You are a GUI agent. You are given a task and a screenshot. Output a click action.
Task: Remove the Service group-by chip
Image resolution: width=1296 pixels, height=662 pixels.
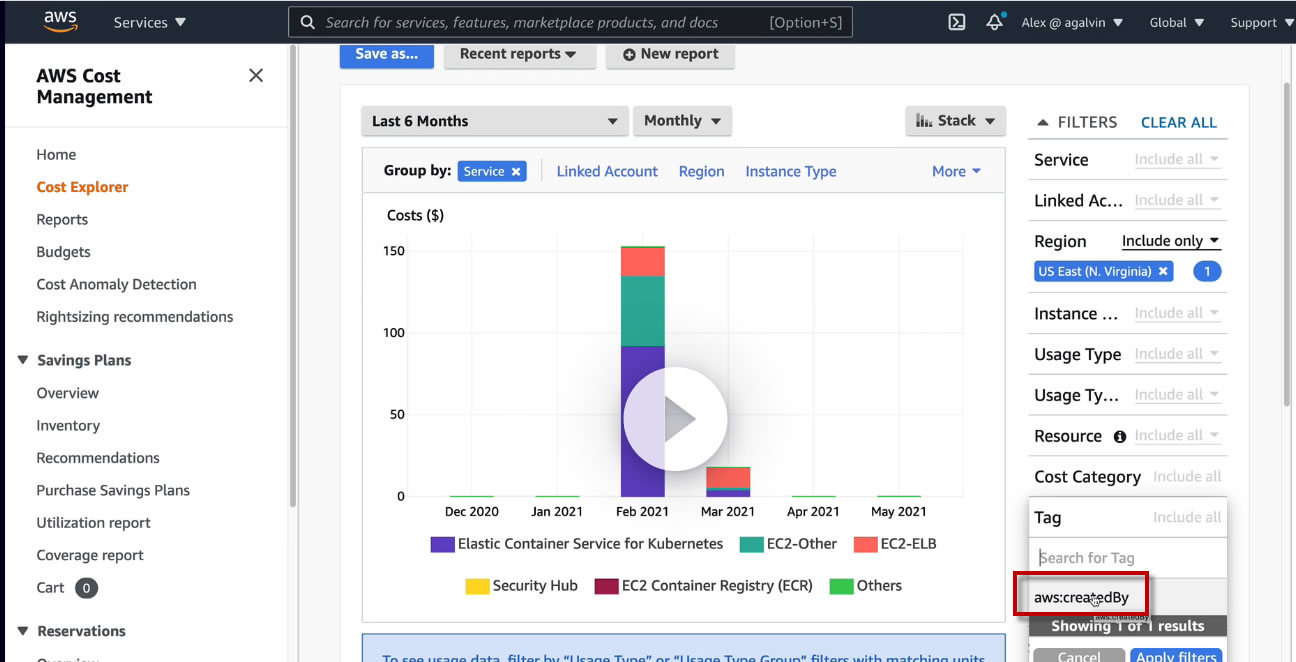coord(516,172)
